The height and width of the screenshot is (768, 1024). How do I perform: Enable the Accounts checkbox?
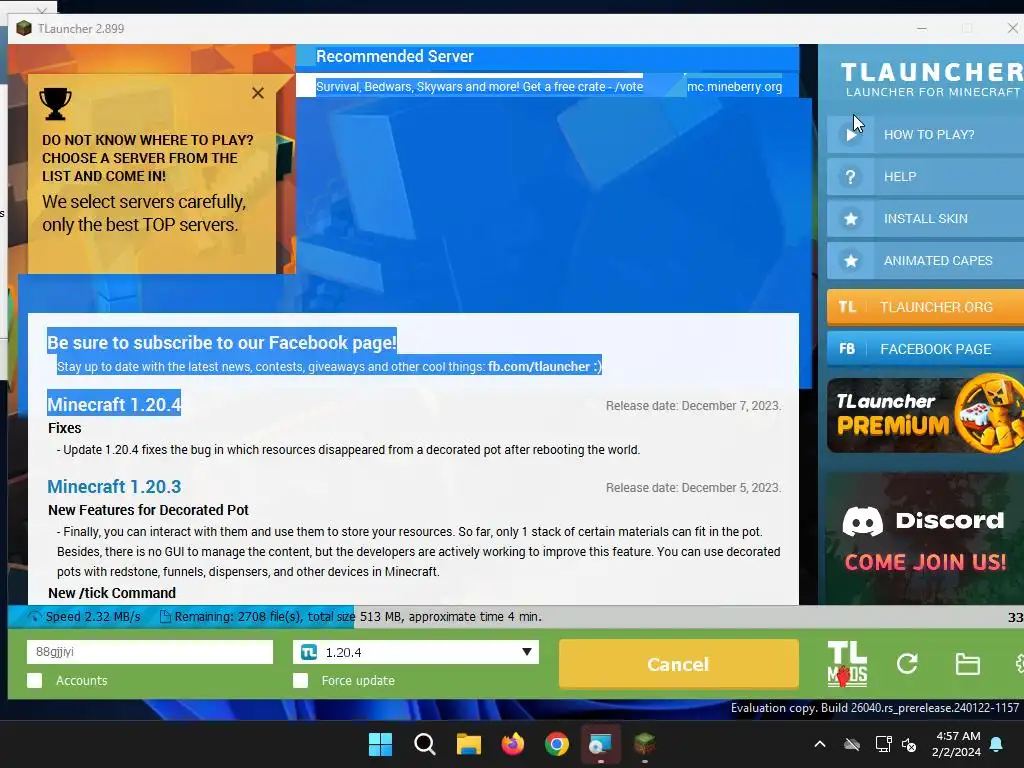click(x=35, y=680)
